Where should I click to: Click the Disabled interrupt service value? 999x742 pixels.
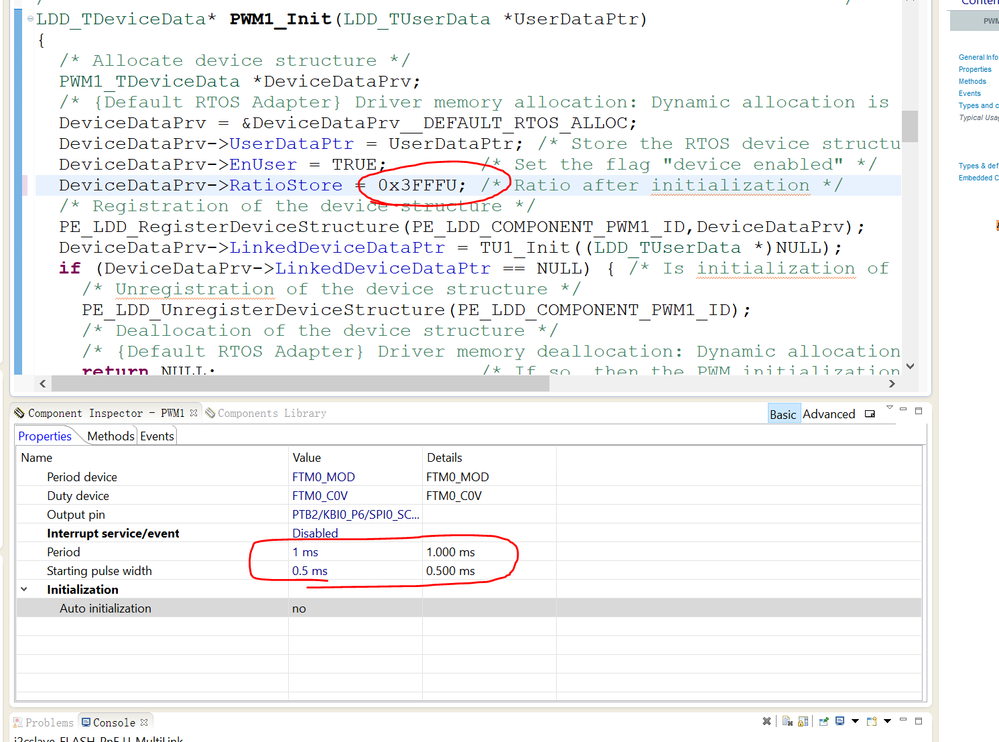pyautogui.click(x=315, y=533)
